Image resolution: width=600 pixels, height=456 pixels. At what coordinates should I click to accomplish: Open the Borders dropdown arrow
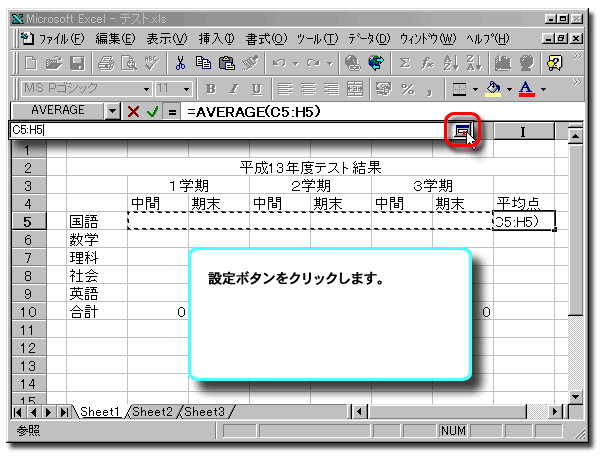[x=475, y=90]
